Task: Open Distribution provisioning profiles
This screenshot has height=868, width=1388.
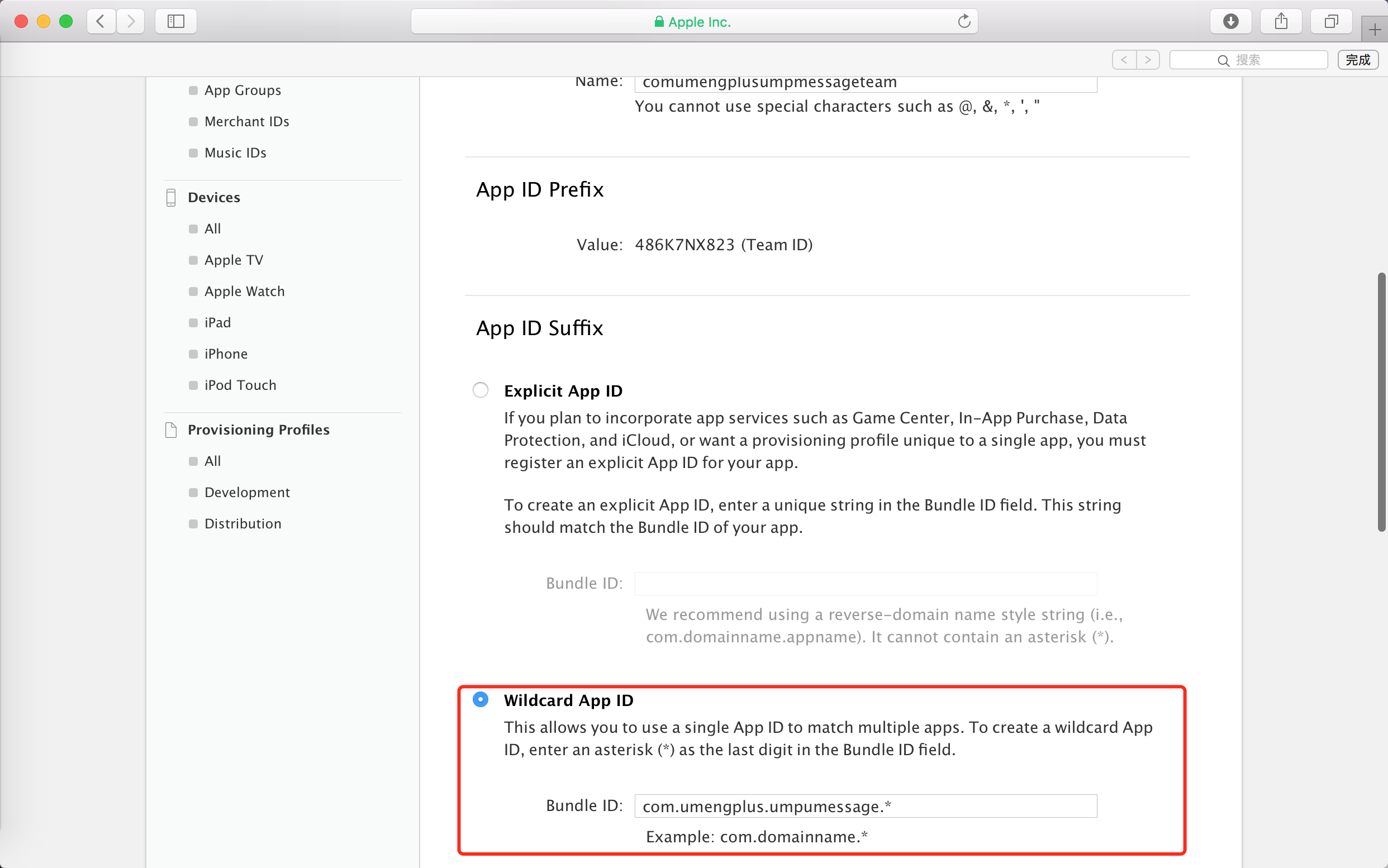Action: [243, 524]
